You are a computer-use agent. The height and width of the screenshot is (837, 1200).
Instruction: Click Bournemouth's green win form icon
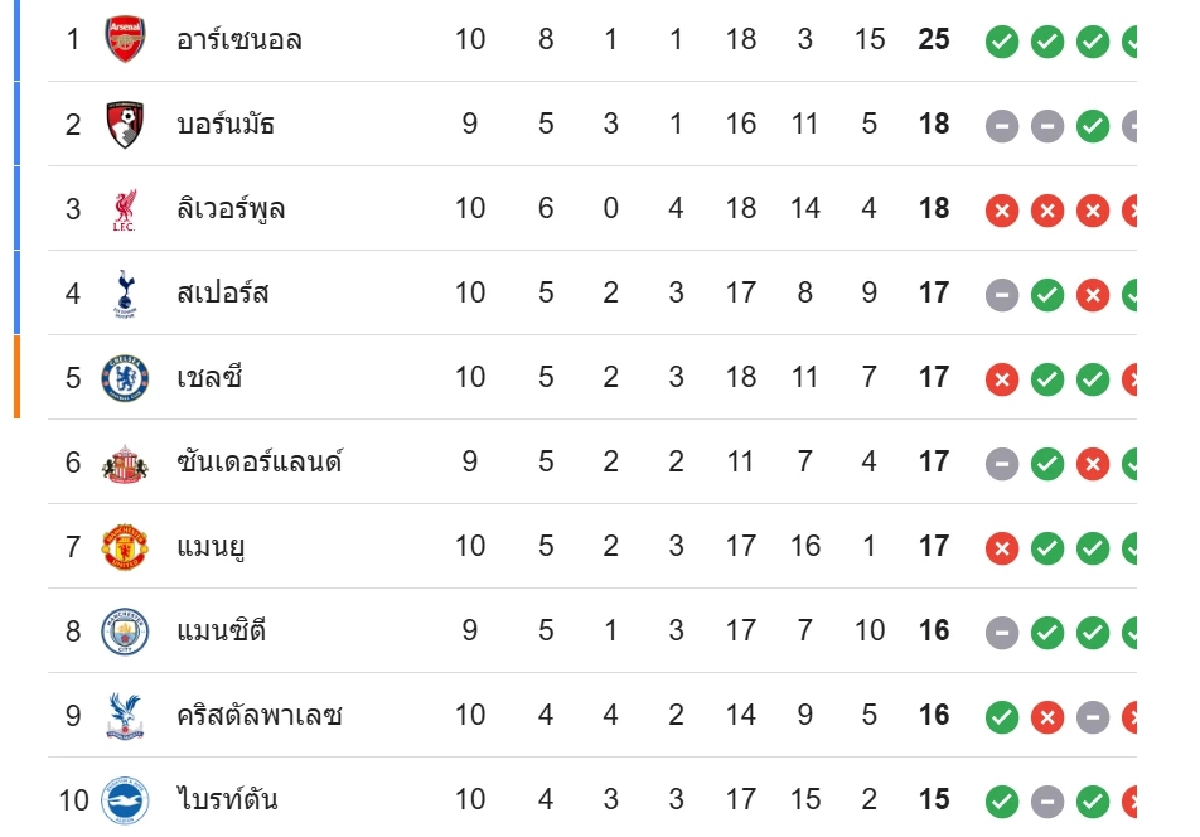tap(1092, 126)
